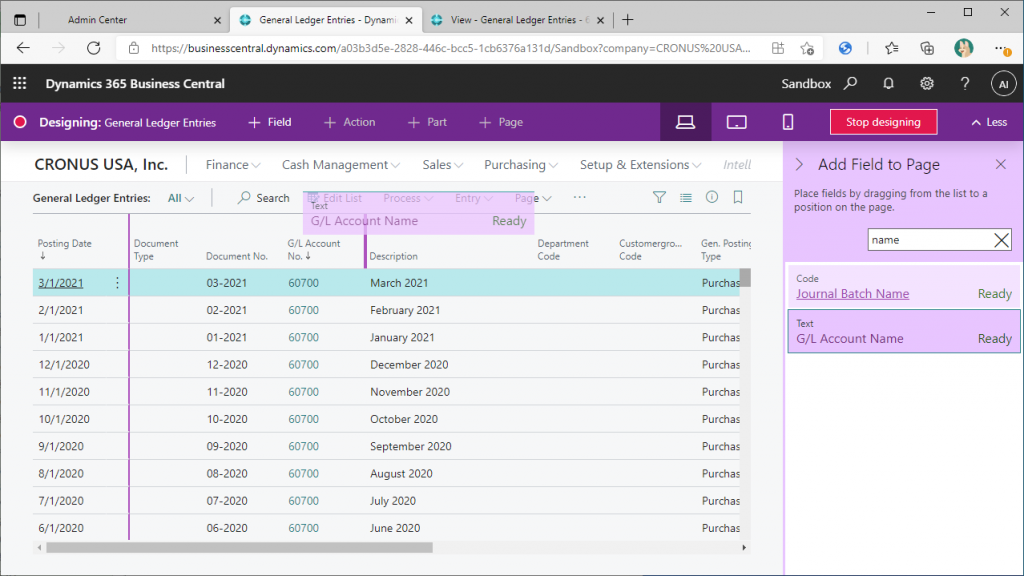Open the AI user account avatar
Image resolution: width=1024 pixels, height=576 pixels.
coord(1003,84)
